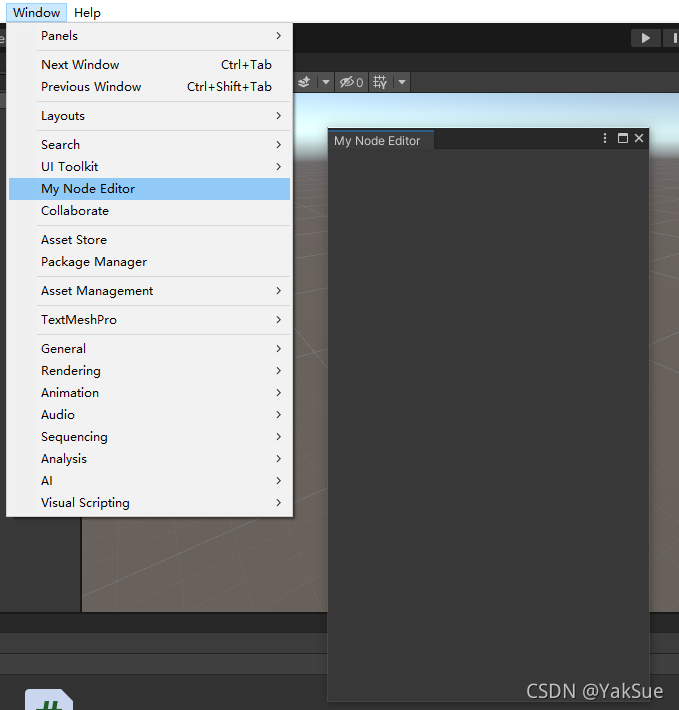Expand the TextMeshPro submenu
This screenshot has width=679, height=710.
[149, 320]
